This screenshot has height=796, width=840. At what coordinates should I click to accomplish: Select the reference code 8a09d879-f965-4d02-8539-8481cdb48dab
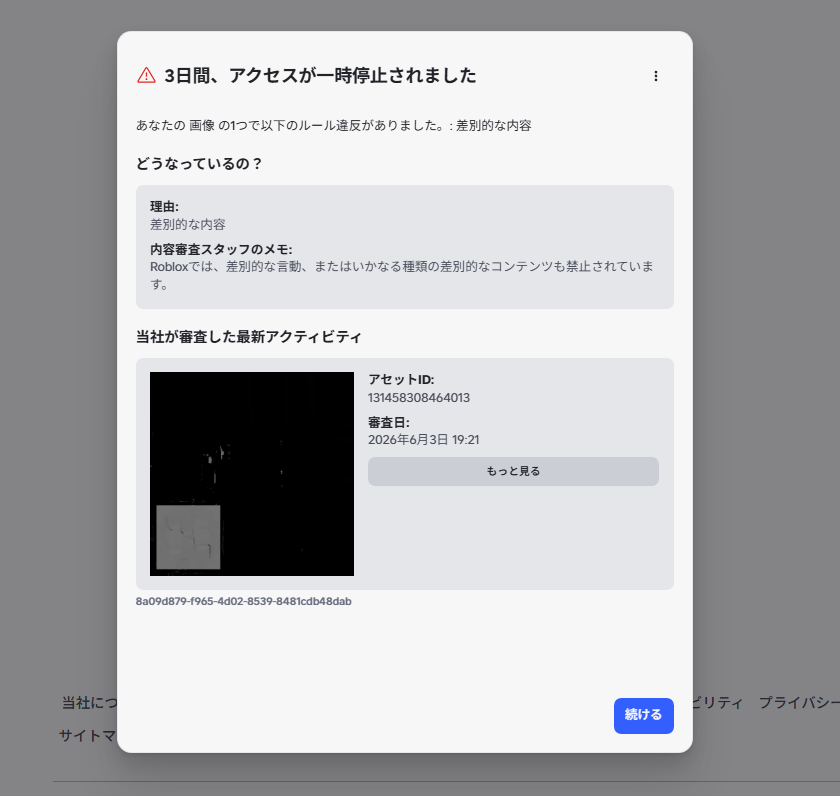pyautogui.click(x=243, y=602)
